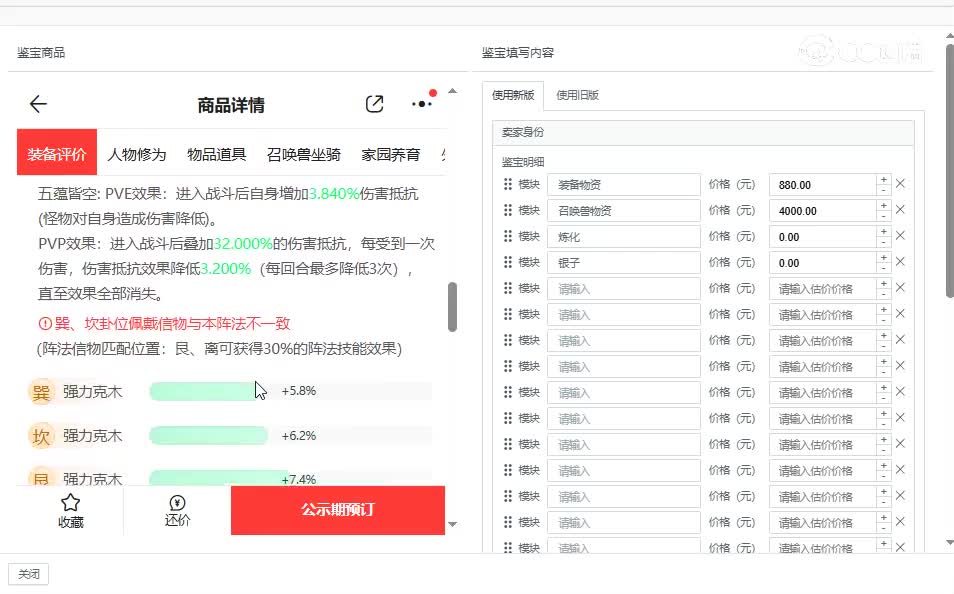Select the 人物修为 tab

[x=137, y=154]
